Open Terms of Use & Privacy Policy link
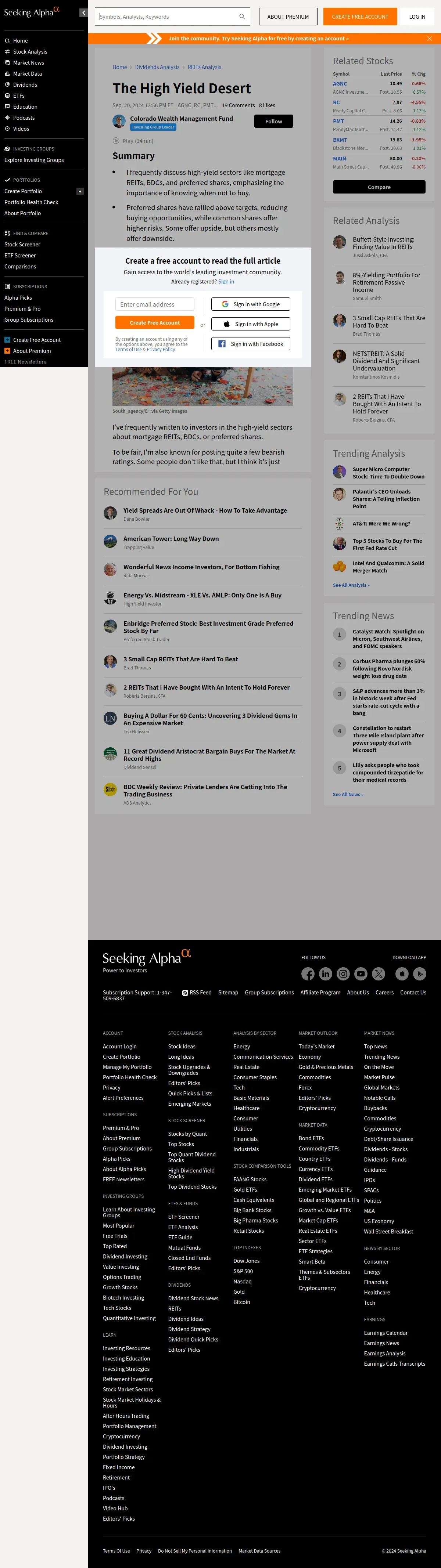The width and height of the screenshot is (441, 1568). [x=145, y=349]
